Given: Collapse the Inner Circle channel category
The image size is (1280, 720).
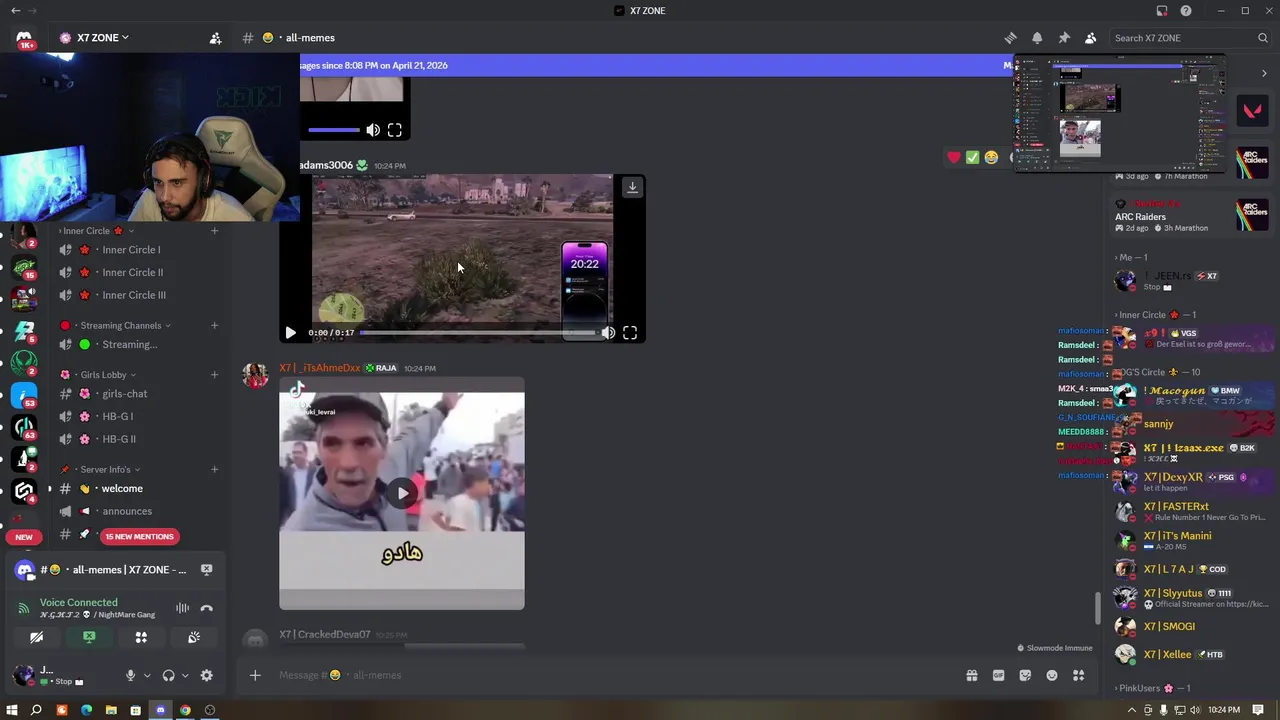Looking at the screenshot, I should point(95,231).
